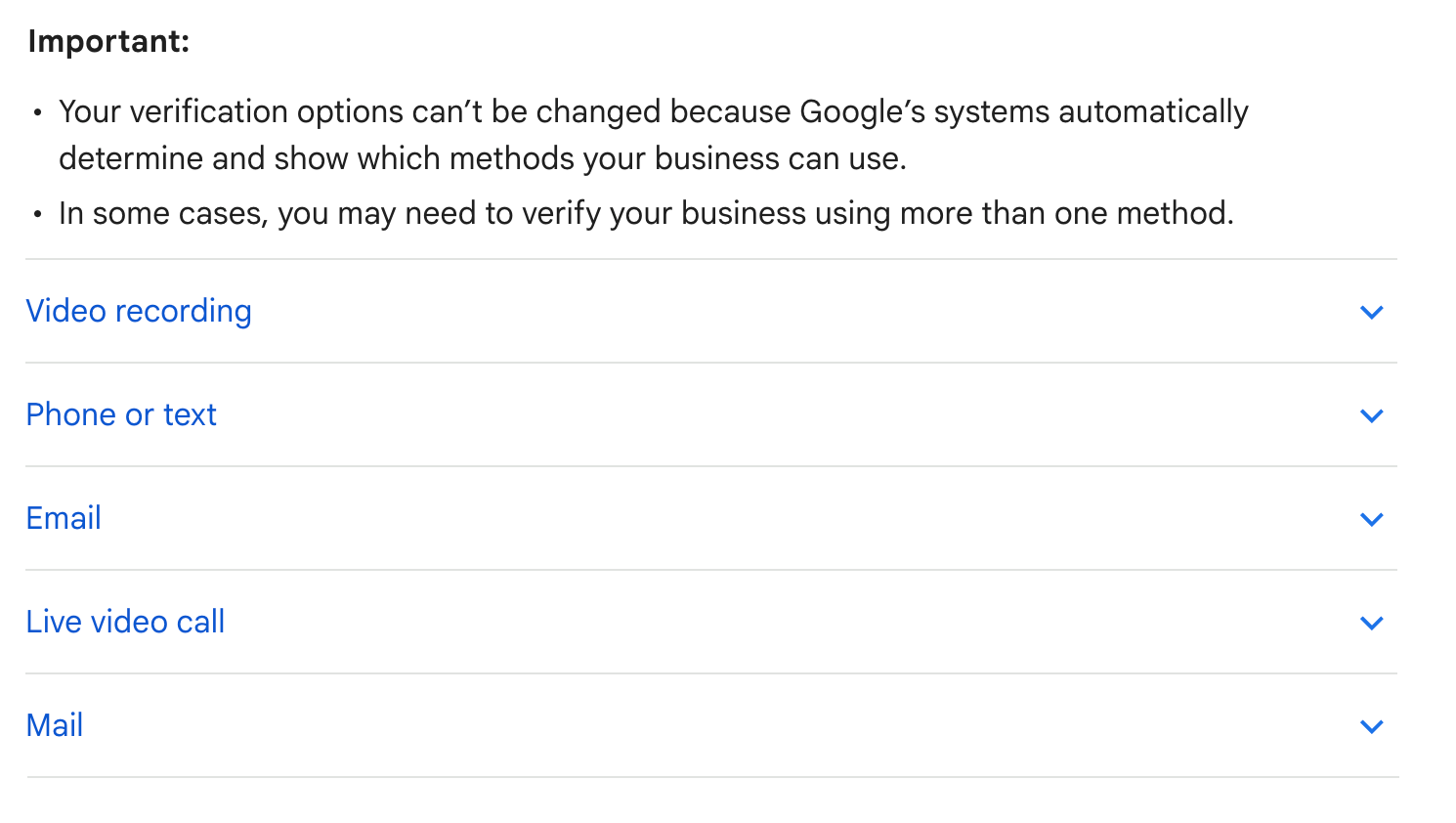The width and height of the screenshot is (1456, 823).
Task: Click the Mail row's dropdown chevron
Action: click(1372, 727)
